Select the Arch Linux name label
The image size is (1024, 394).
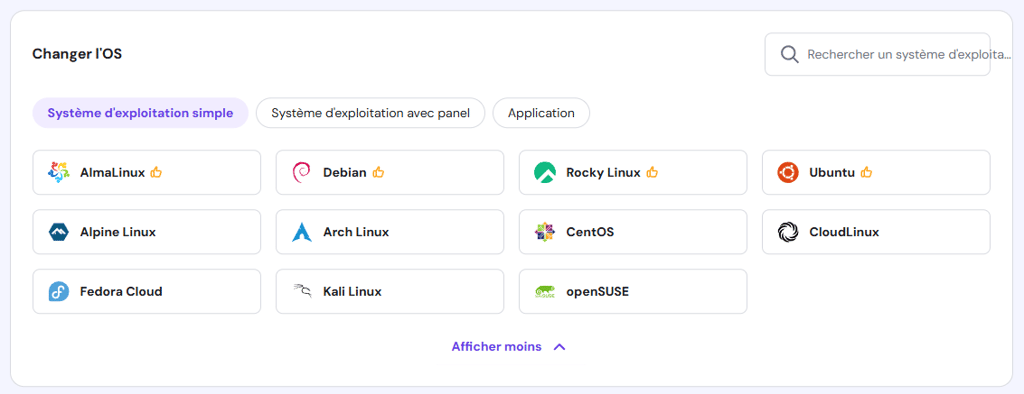click(x=356, y=233)
